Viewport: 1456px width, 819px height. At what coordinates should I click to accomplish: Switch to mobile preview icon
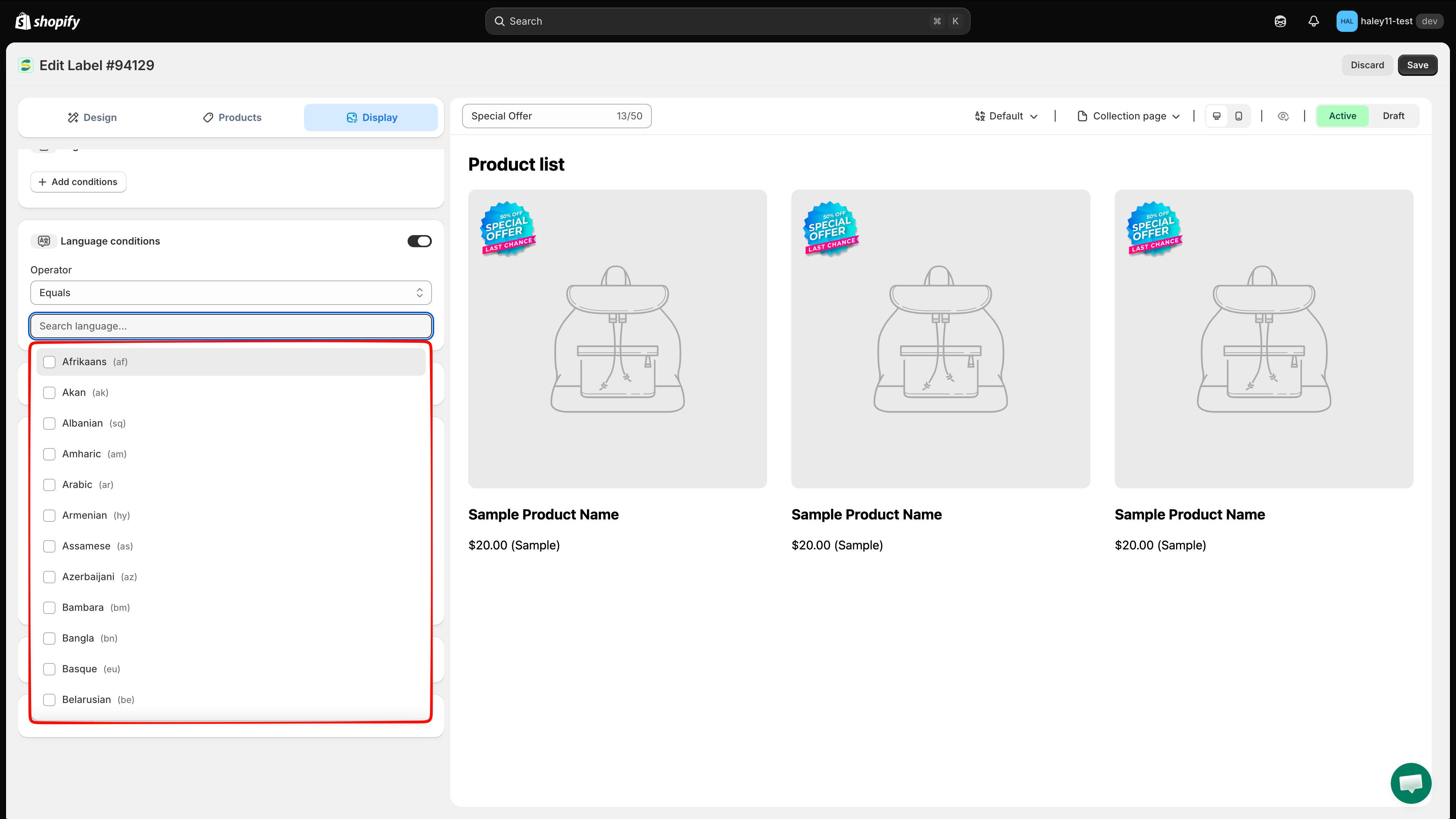(1238, 116)
